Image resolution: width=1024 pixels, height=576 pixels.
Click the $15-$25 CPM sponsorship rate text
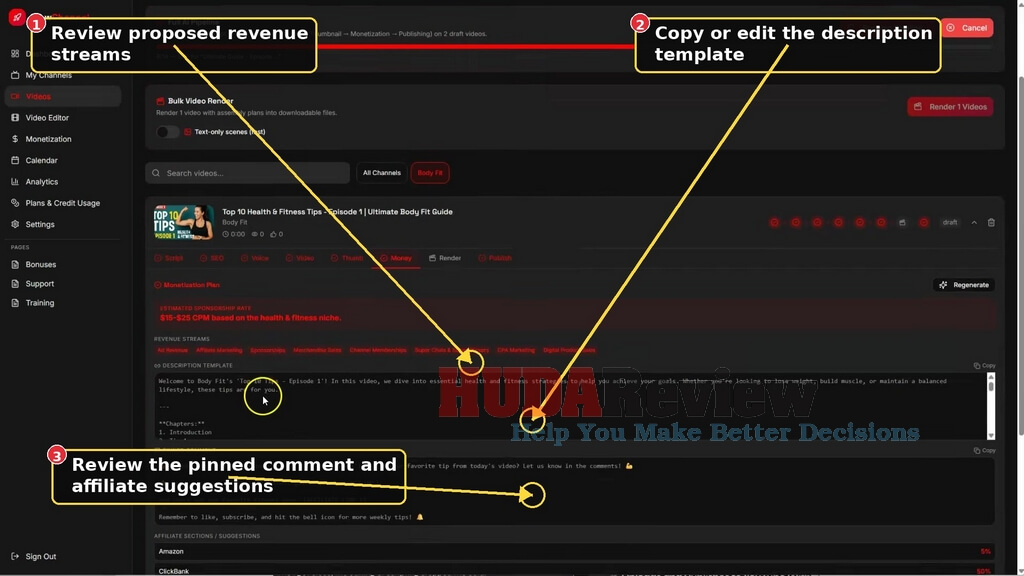(250, 318)
